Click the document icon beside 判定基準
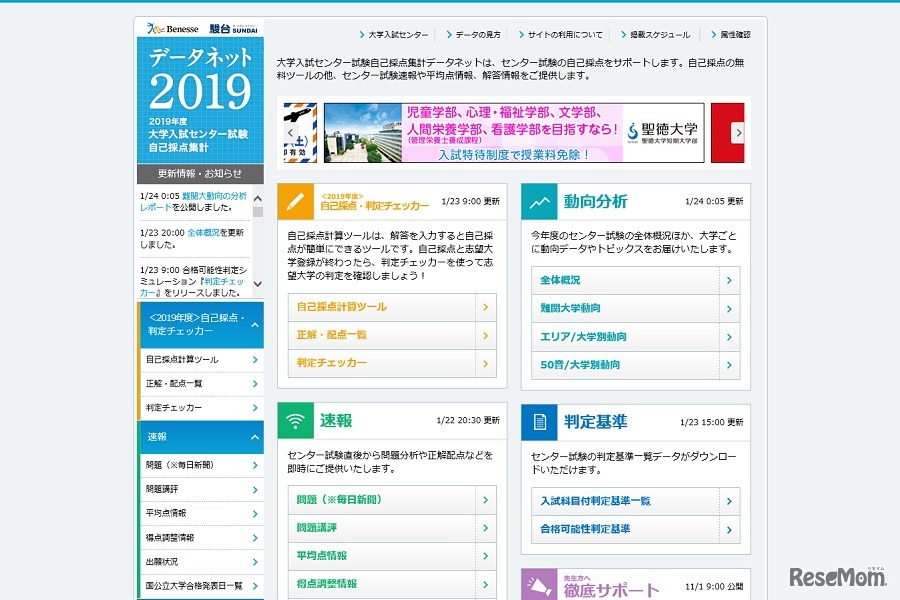Screen dimensions: 900x600 pos(539,422)
